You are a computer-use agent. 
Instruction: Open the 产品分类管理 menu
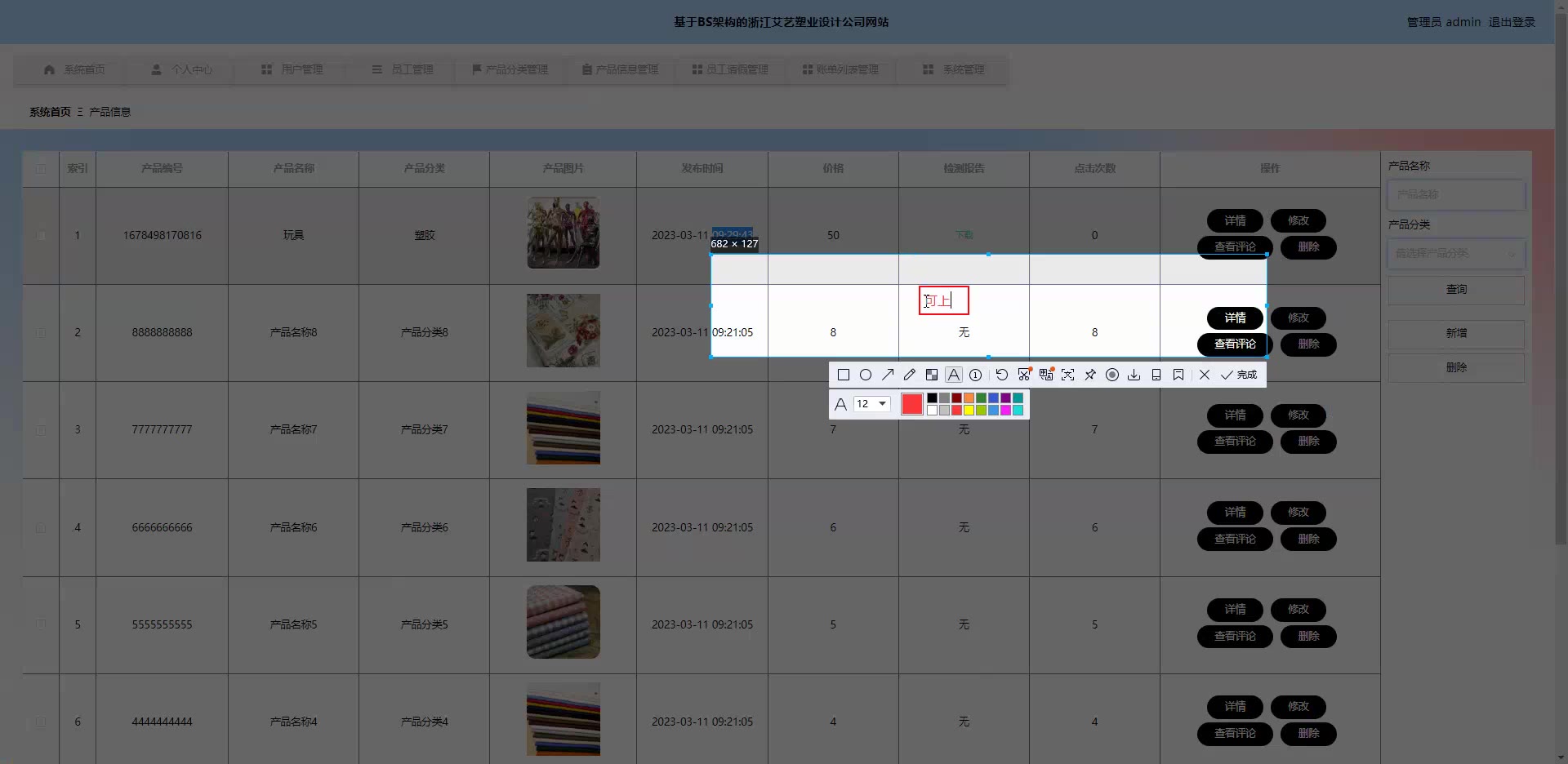tap(510, 69)
